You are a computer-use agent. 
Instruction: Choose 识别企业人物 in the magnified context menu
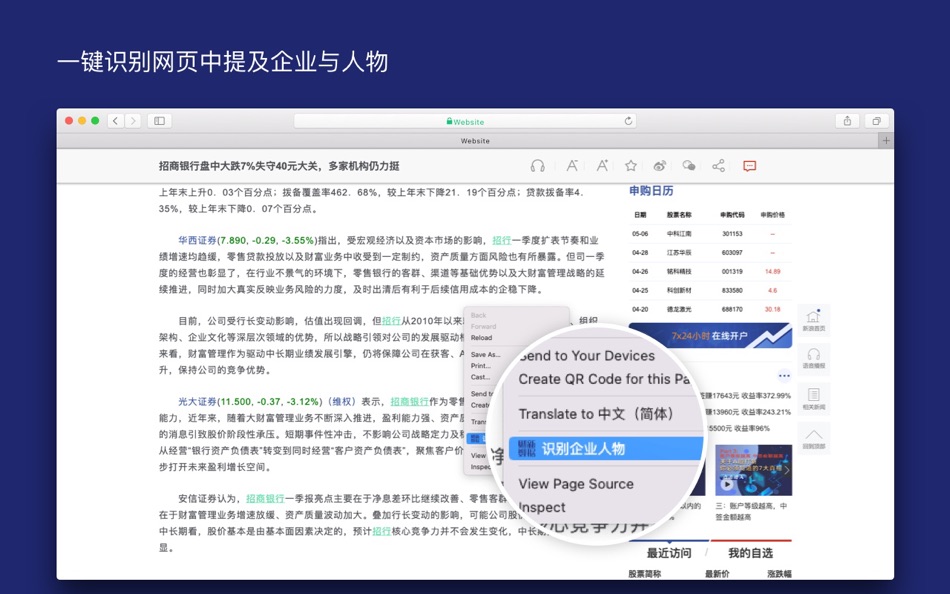click(x=606, y=449)
